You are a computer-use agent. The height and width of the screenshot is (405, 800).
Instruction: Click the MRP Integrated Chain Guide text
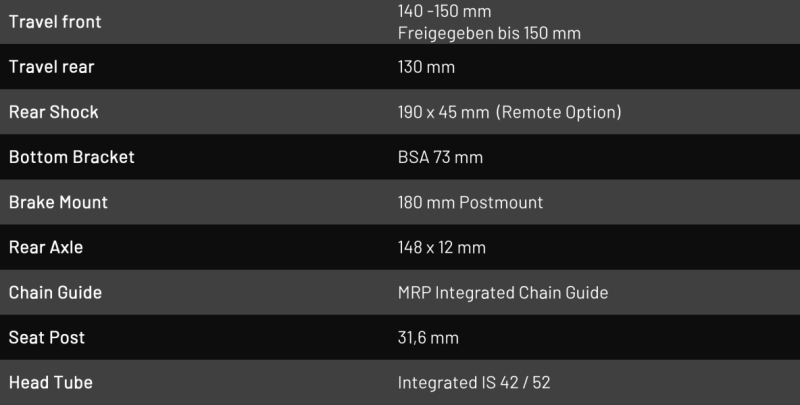[x=503, y=292]
